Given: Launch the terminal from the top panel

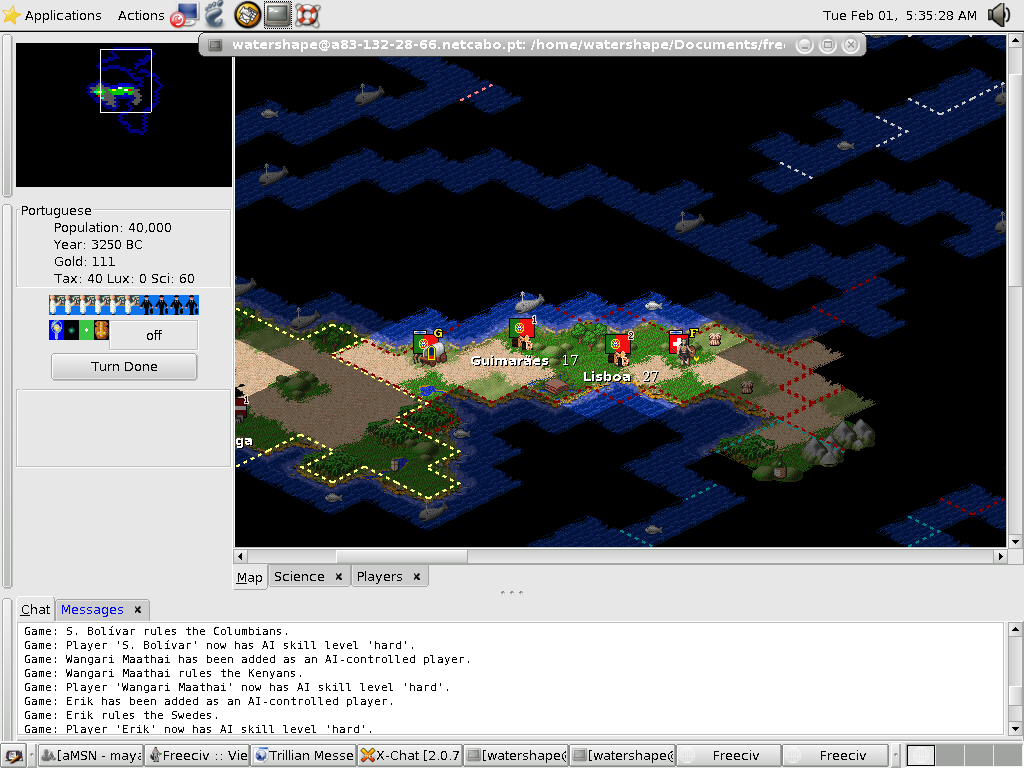Looking at the screenshot, I should point(278,14).
